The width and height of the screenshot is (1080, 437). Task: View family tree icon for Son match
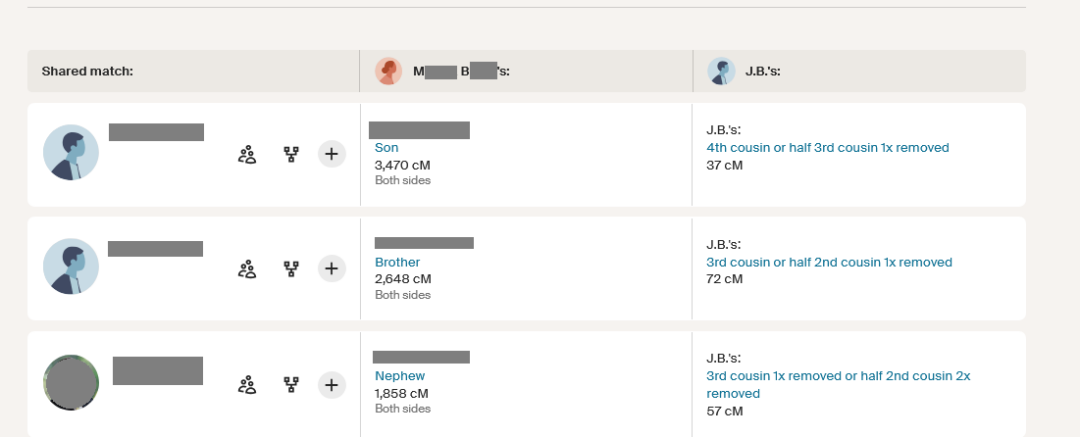click(x=291, y=154)
